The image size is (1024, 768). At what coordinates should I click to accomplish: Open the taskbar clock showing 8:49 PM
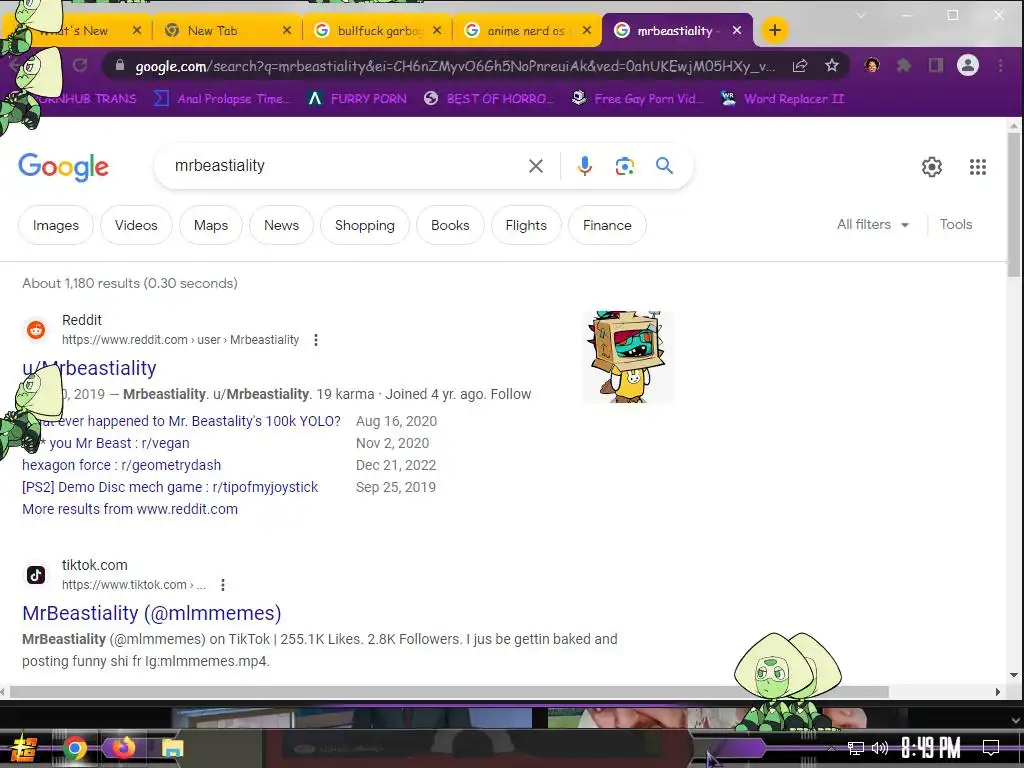point(931,748)
